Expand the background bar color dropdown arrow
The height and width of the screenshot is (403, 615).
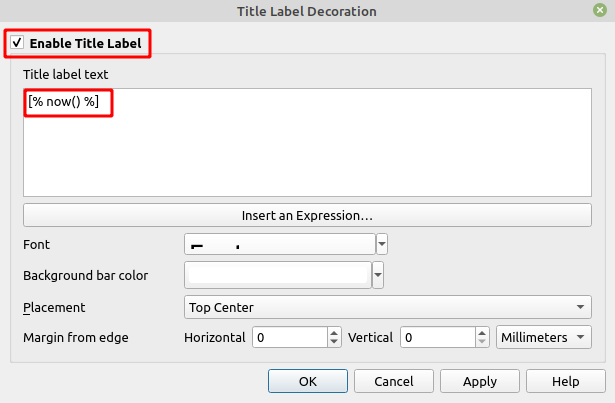378,275
